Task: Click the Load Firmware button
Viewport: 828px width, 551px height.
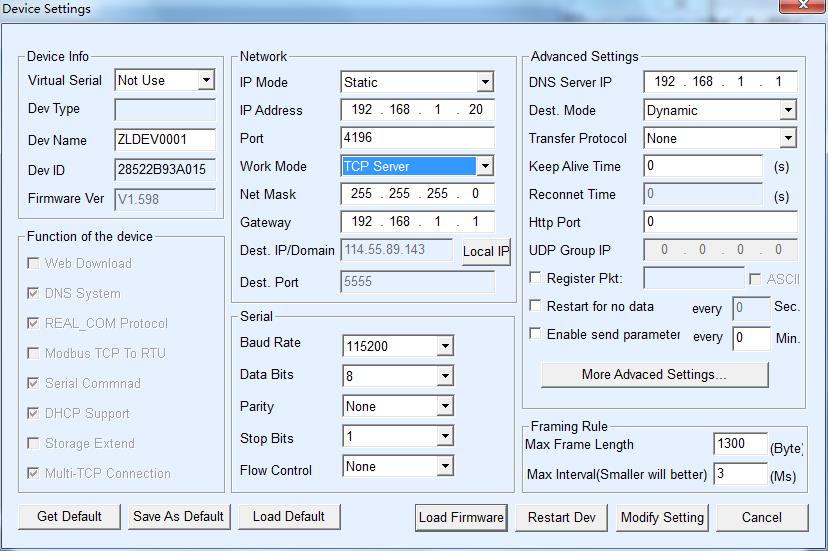Action: [x=461, y=517]
